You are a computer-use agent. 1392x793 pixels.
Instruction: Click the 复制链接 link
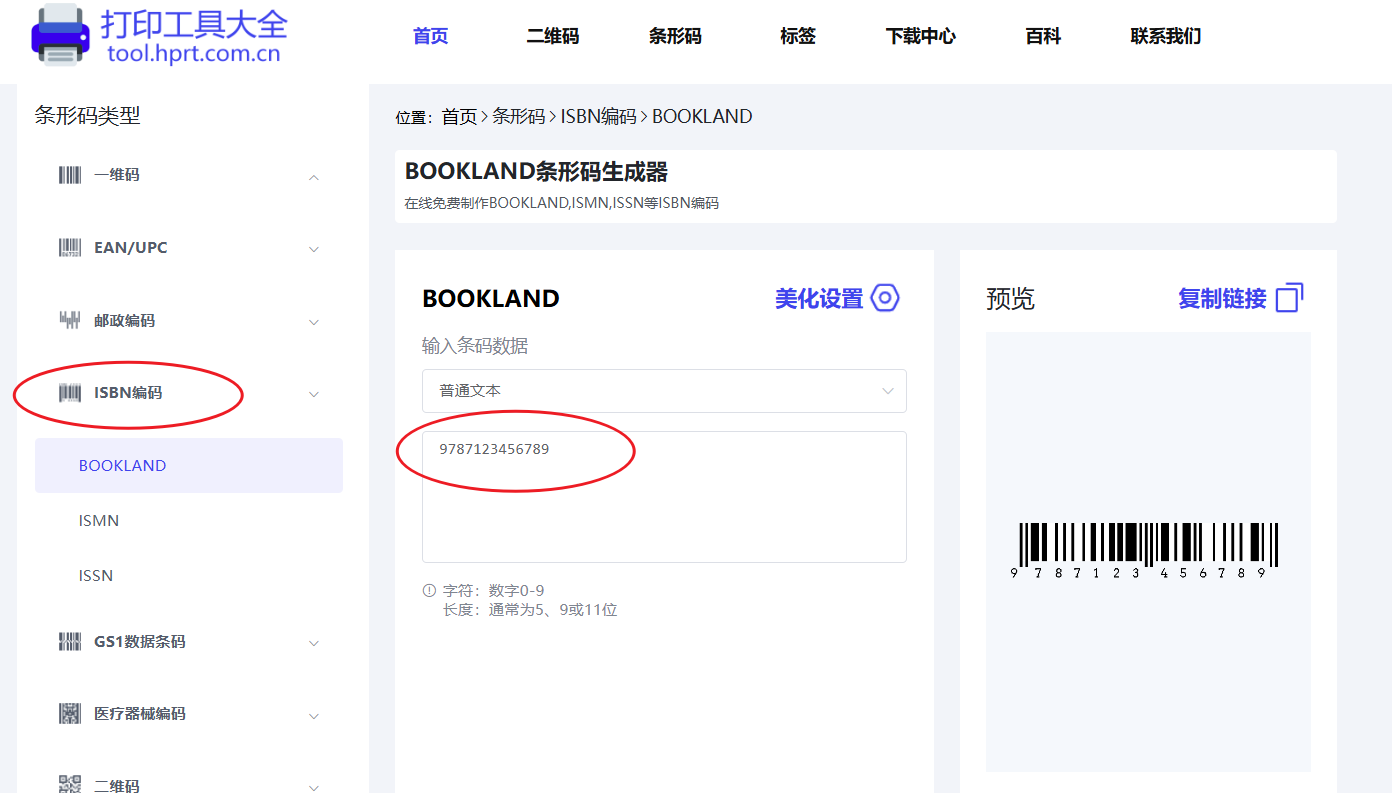coord(1222,299)
